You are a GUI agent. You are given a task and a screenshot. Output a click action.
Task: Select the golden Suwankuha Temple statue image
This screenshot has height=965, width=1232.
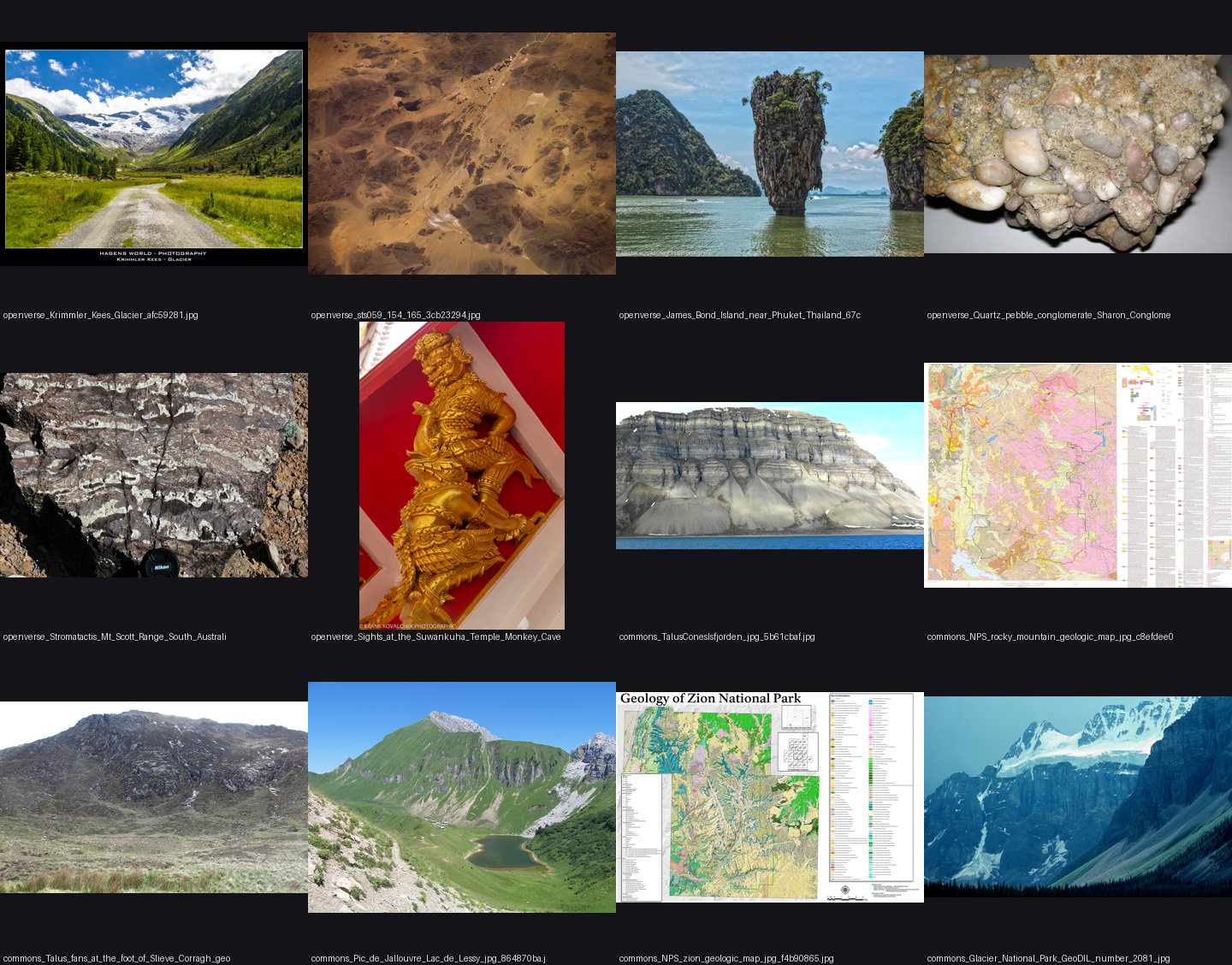click(462, 476)
